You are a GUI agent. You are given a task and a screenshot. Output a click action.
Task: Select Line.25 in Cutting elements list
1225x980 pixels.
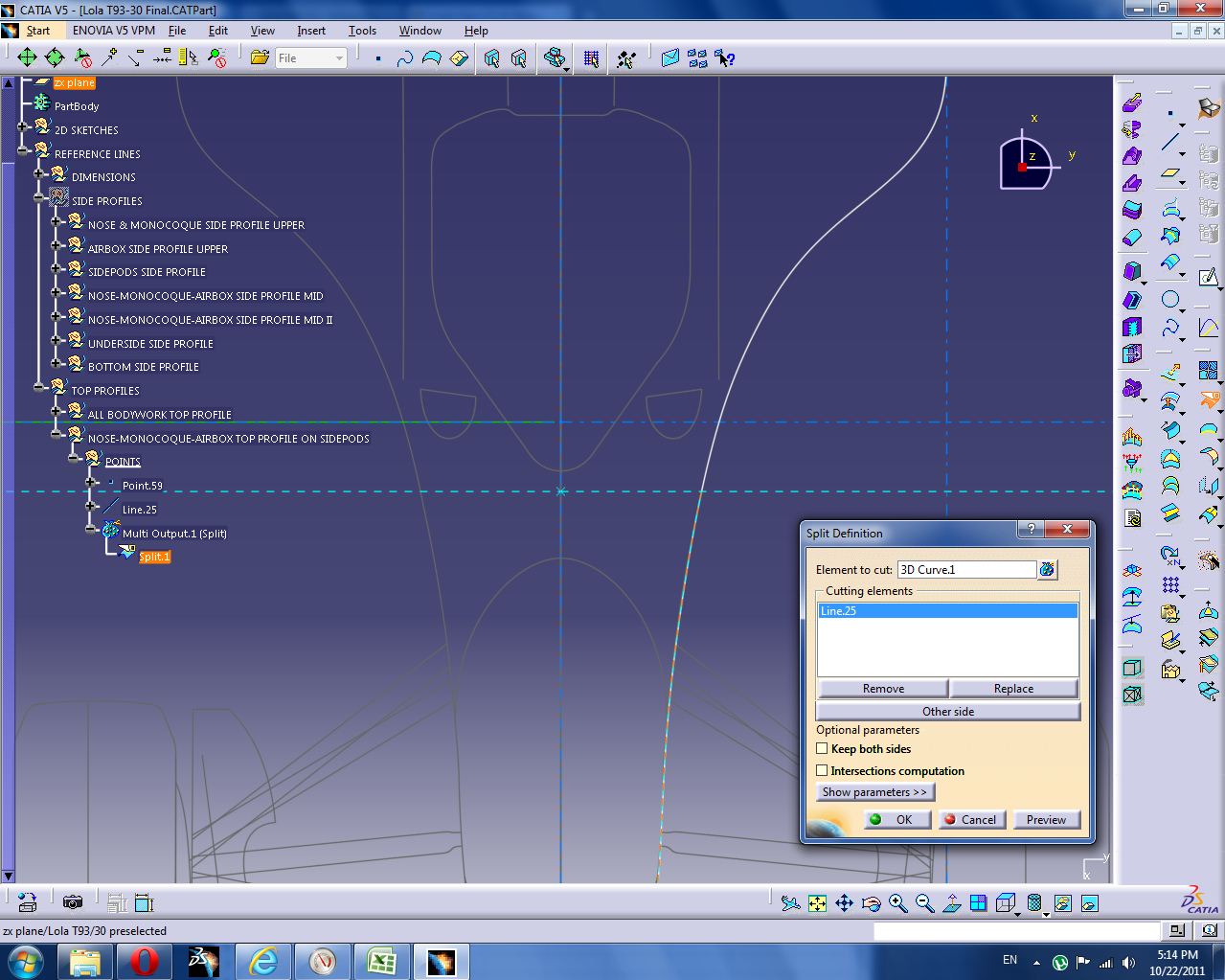[947, 611]
